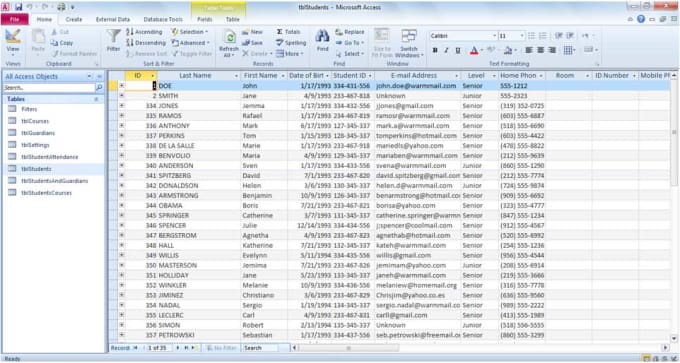Save the current record
The image size is (680, 363).
252,43
